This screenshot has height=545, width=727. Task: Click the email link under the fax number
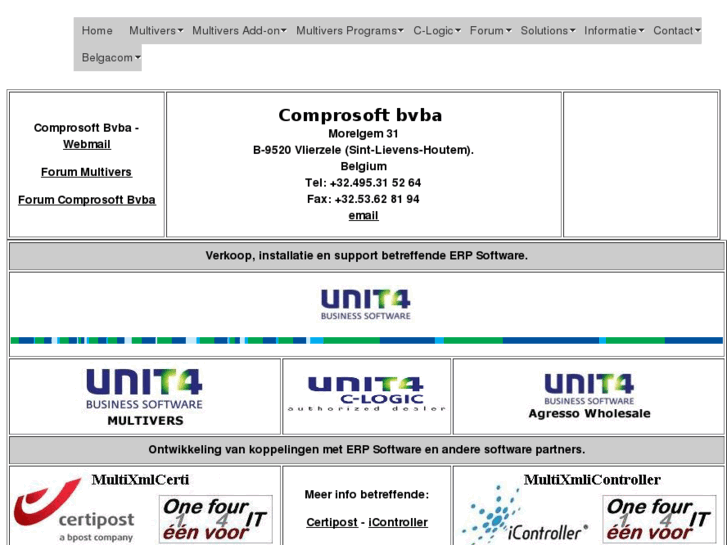click(364, 216)
